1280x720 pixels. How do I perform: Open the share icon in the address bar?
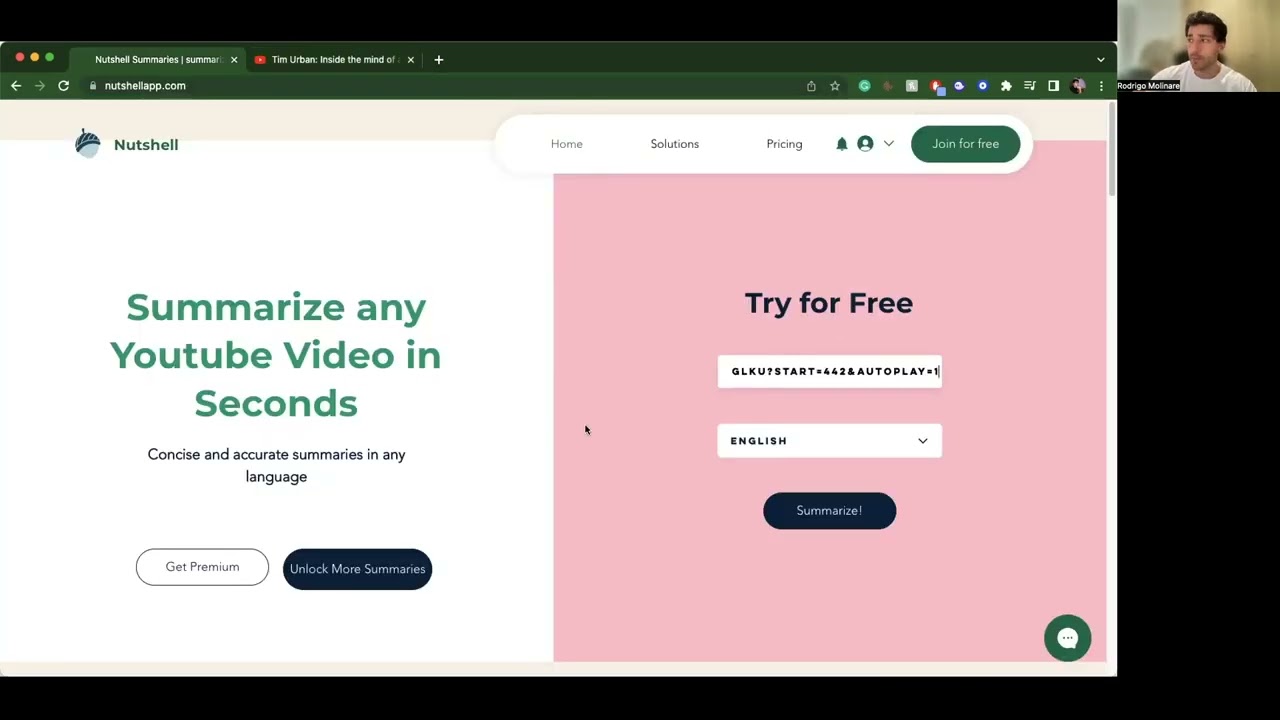[811, 86]
